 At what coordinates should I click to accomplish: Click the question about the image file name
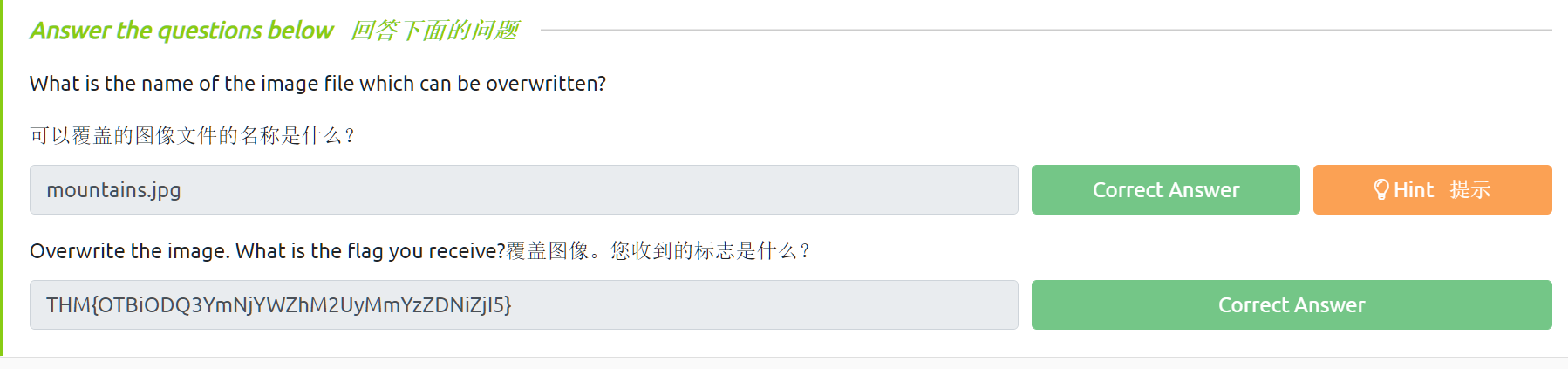tap(317, 84)
